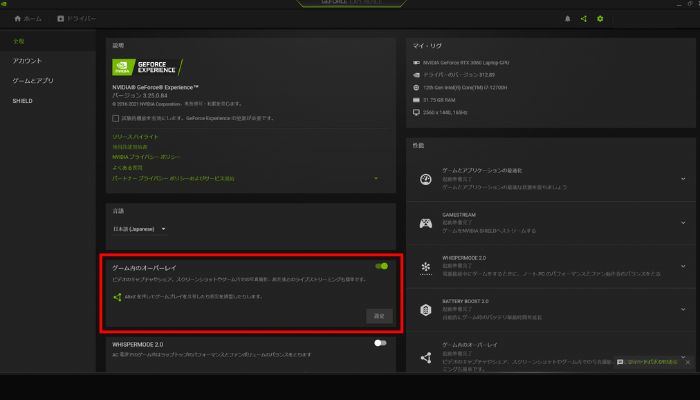The width and height of the screenshot is (700, 400).
Task: Select SHIELD in the sidebar
Action: click(x=22, y=101)
